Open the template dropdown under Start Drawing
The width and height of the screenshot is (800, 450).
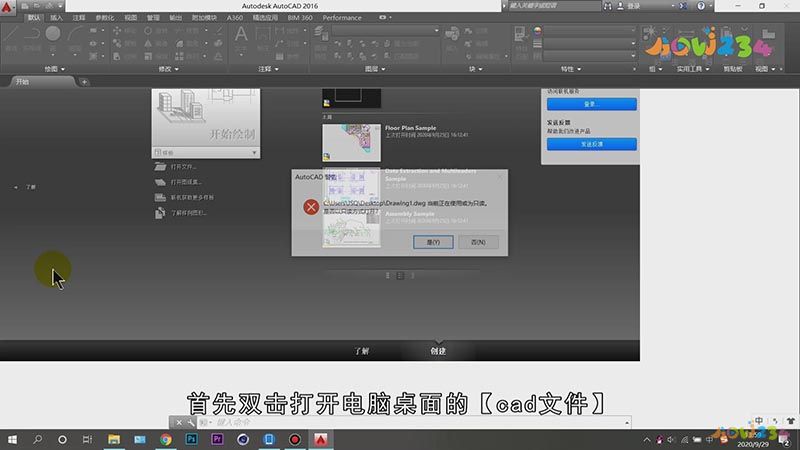[x=206, y=153]
